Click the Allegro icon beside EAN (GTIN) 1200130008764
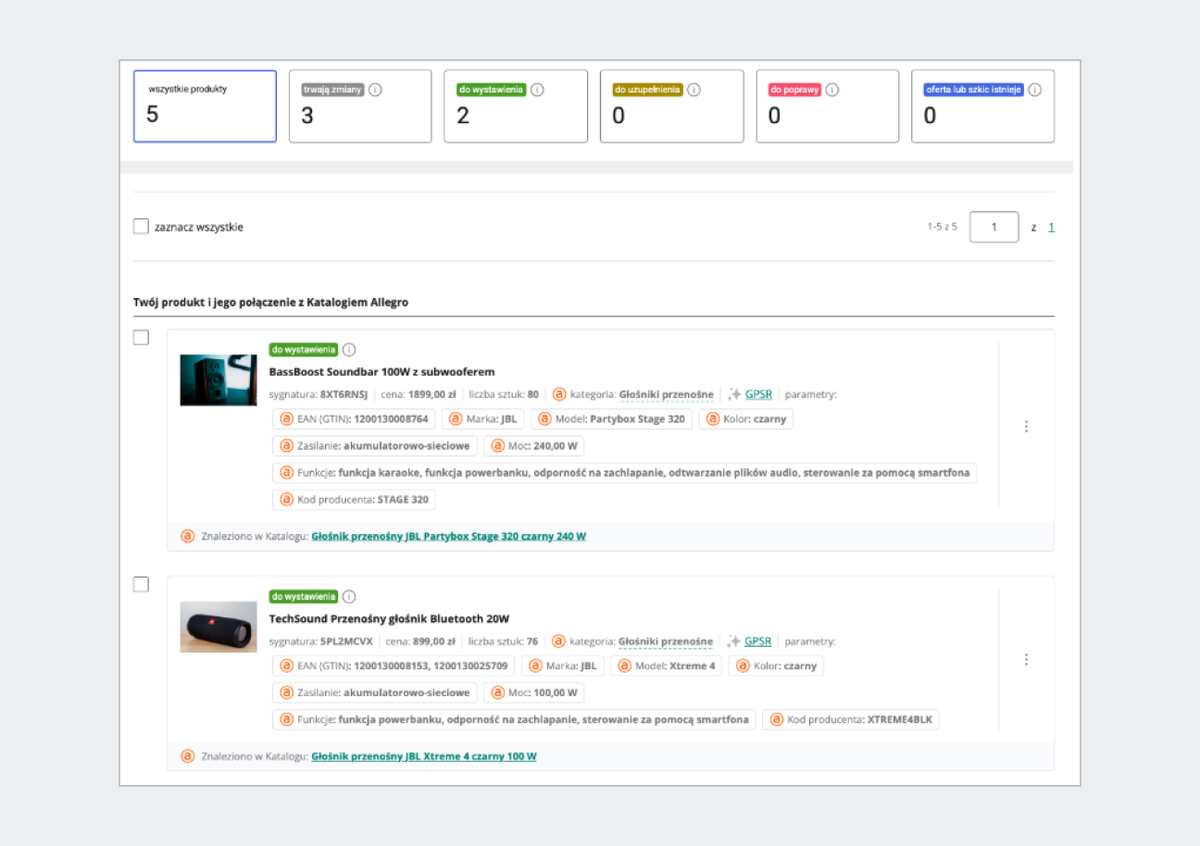Image resolution: width=1200 pixels, height=846 pixels. [x=286, y=419]
